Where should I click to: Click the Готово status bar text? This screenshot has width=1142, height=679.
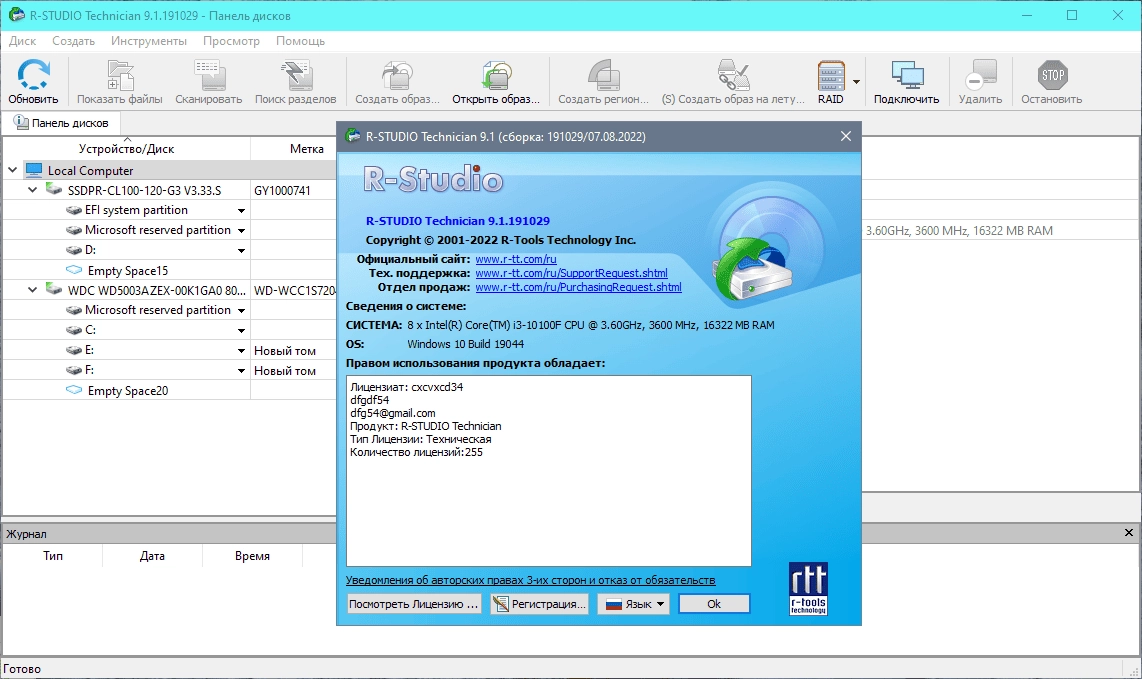click(22, 669)
